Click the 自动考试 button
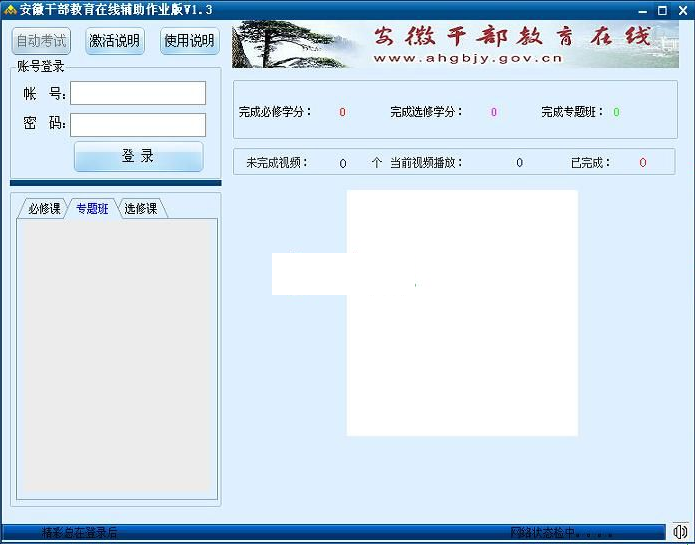This screenshot has width=695, height=545. (42, 41)
